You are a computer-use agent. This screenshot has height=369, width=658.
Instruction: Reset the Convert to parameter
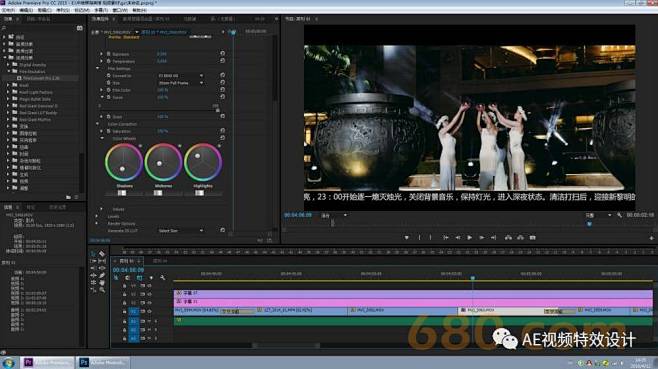(x=222, y=75)
